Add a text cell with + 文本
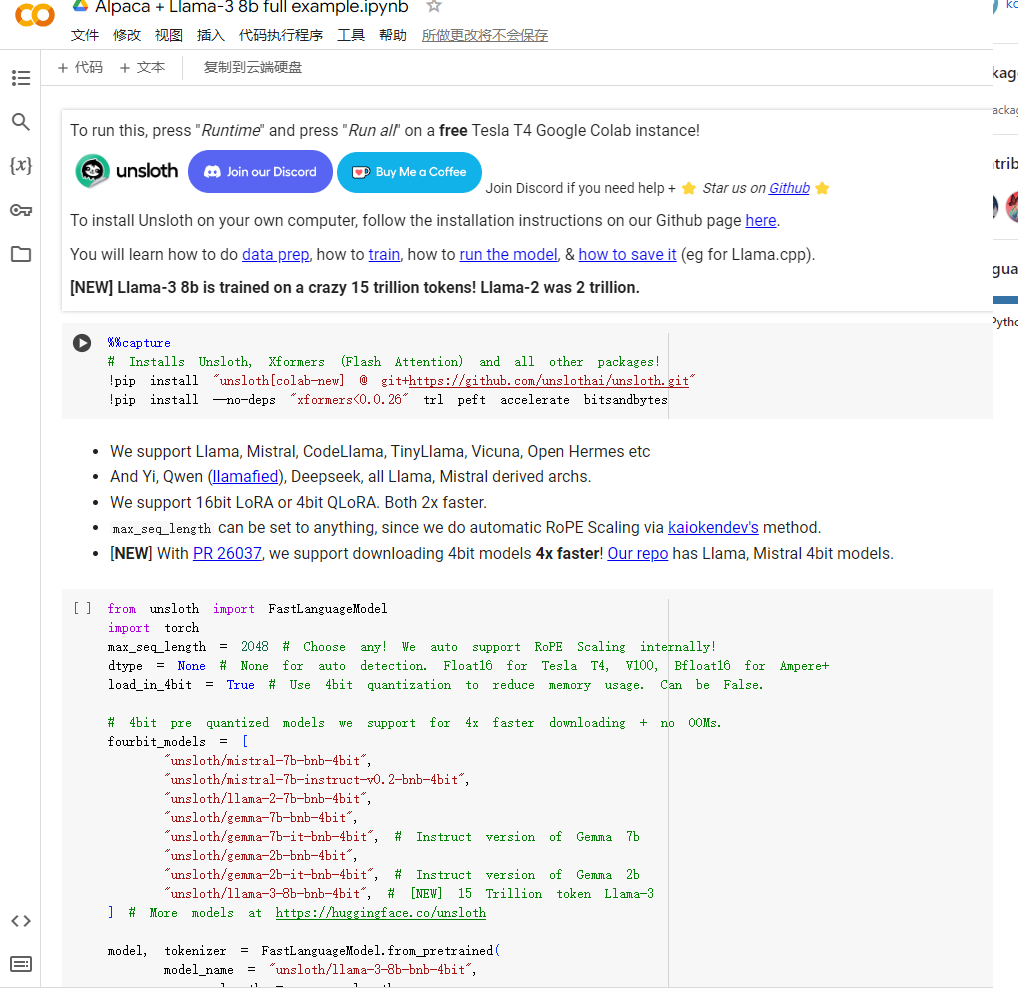1023x1002 pixels. [x=142, y=67]
